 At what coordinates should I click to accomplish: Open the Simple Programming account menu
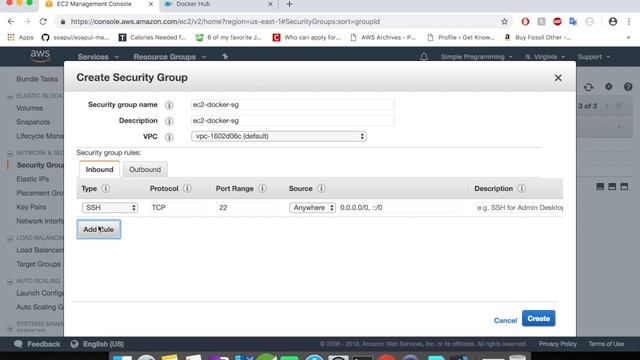[x=476, y=57]
